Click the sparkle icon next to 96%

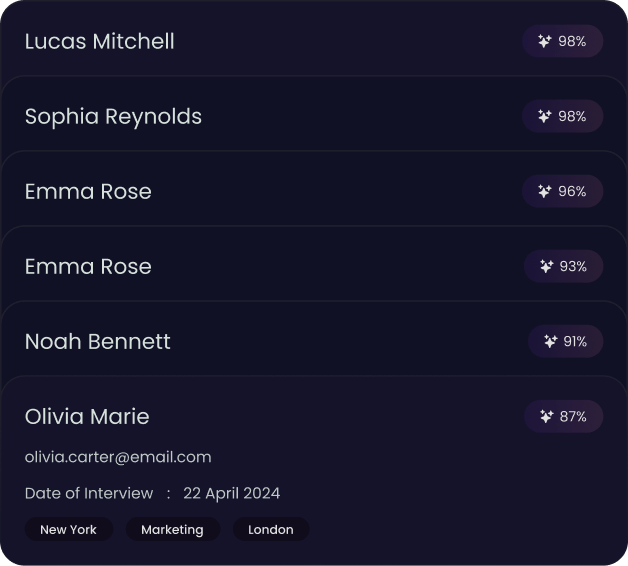(x=545, y=191)
